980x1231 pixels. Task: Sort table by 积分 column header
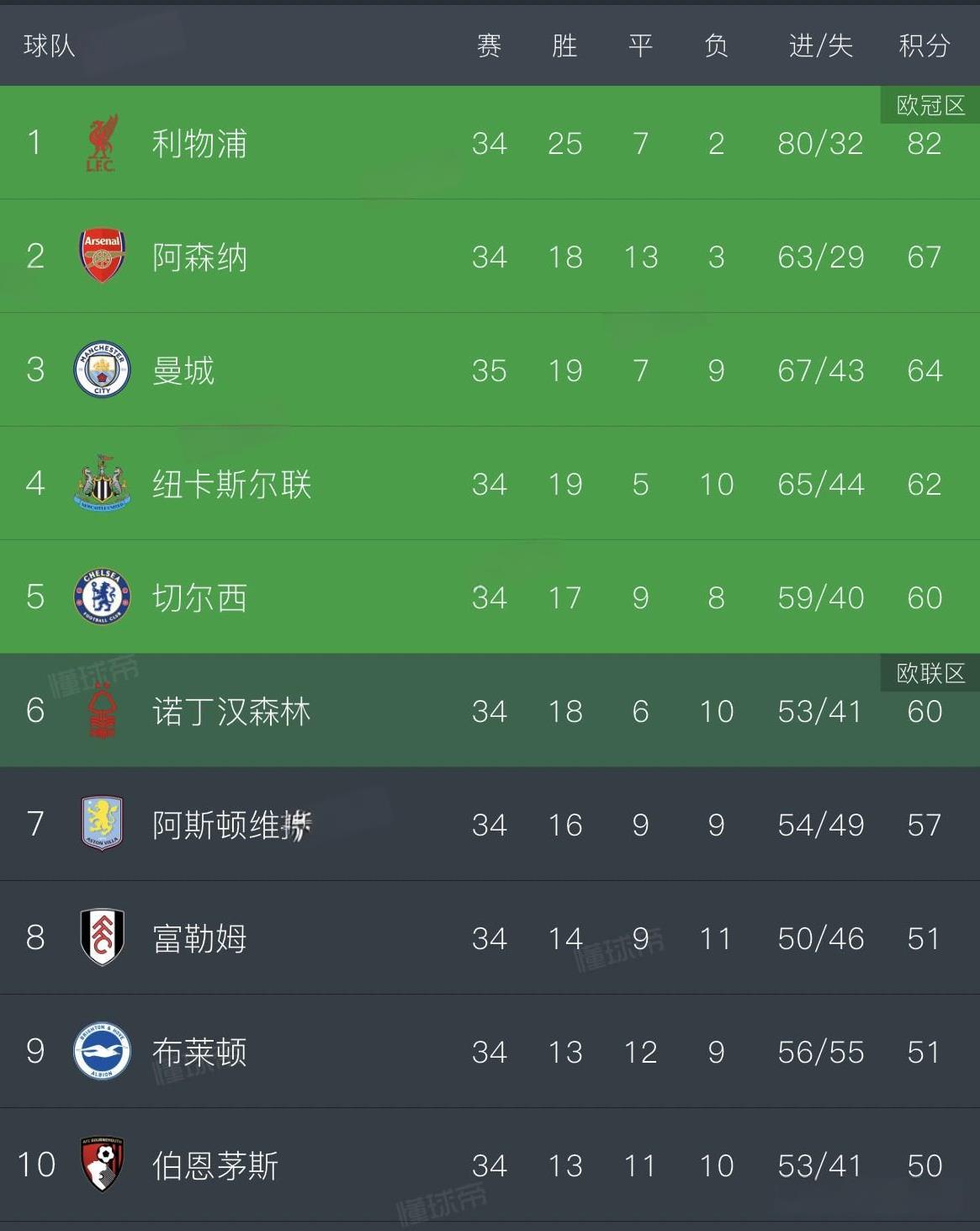click(924, 45)
